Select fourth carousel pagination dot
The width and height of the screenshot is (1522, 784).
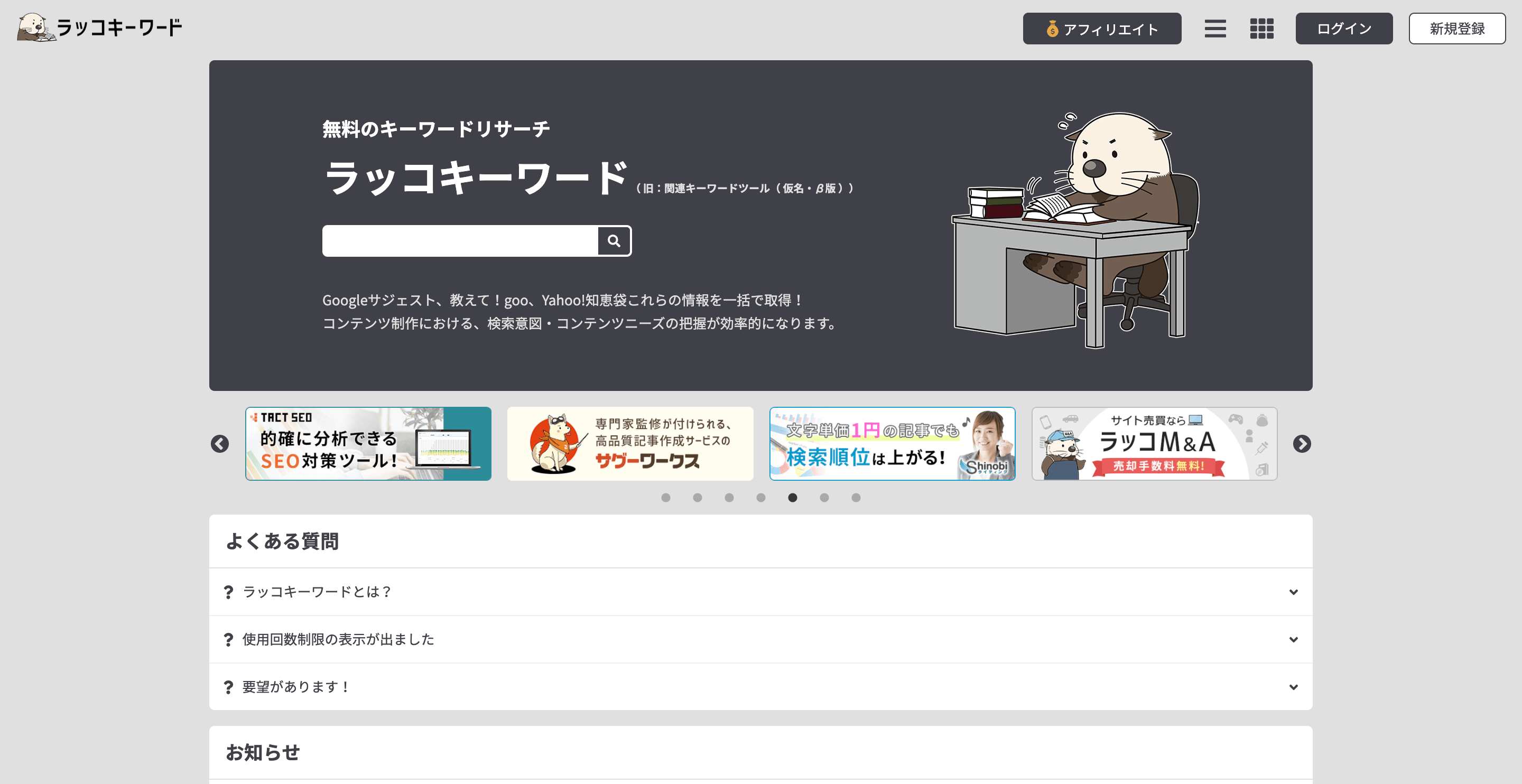click(x=761, y=498)
